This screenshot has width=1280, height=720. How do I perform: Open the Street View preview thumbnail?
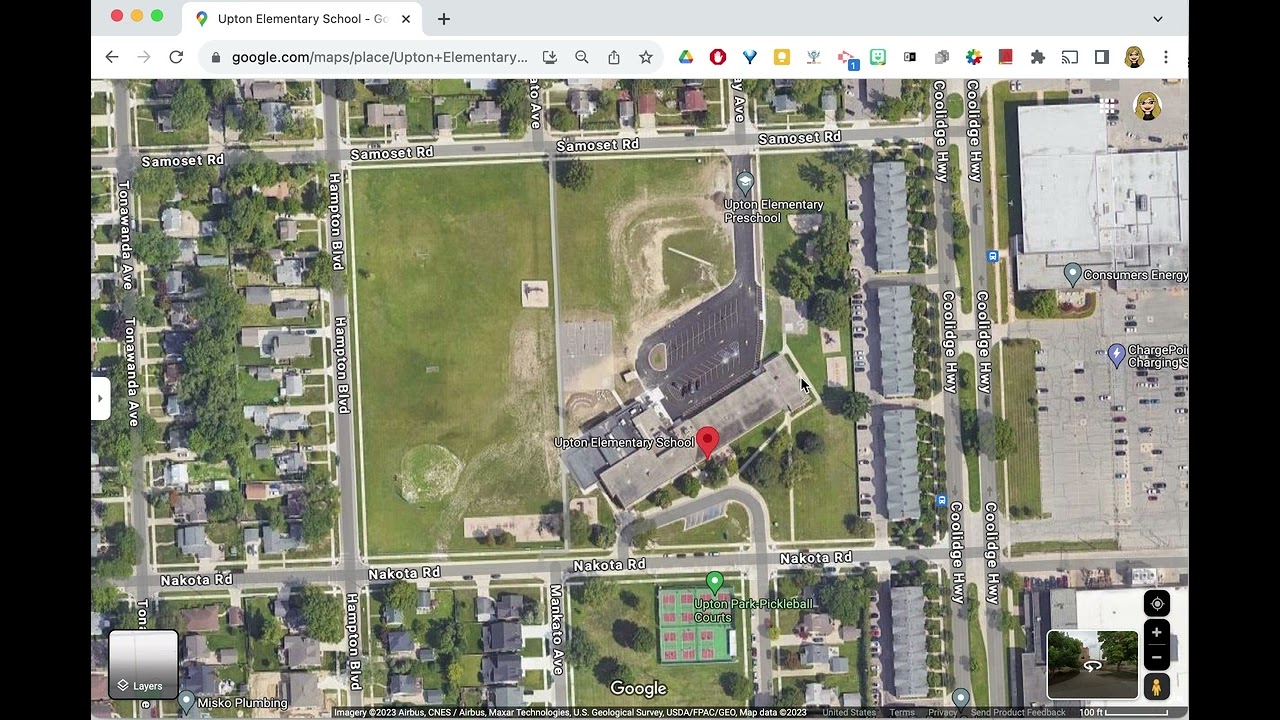pos(1092,665)
